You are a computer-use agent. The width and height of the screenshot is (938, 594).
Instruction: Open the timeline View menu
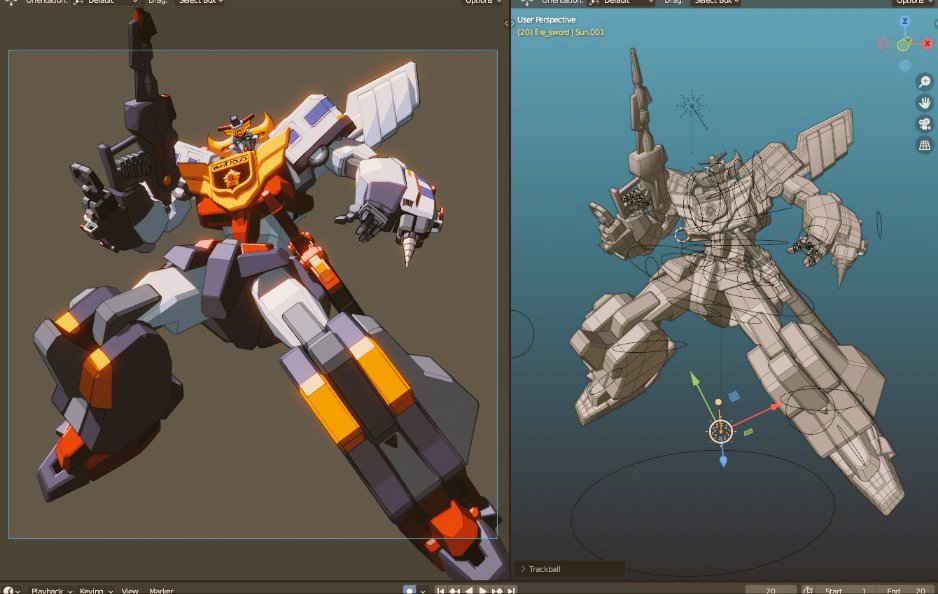point(130,590)
